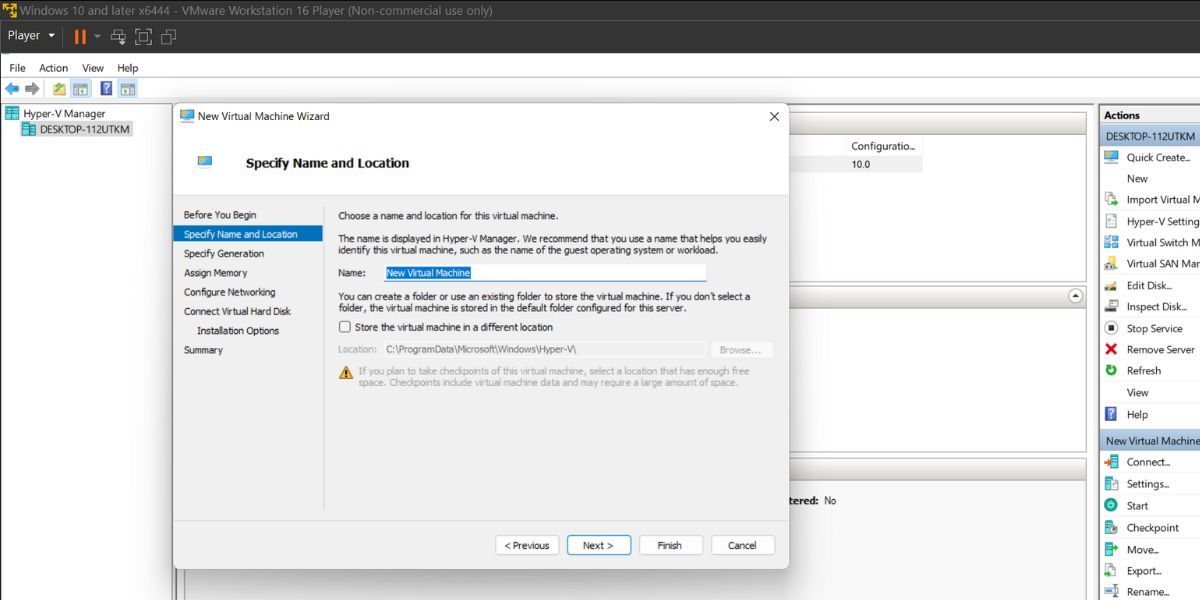This screenshot has width=1200, height=600.
Task: Click the Next button
Action: pos(598,545)
